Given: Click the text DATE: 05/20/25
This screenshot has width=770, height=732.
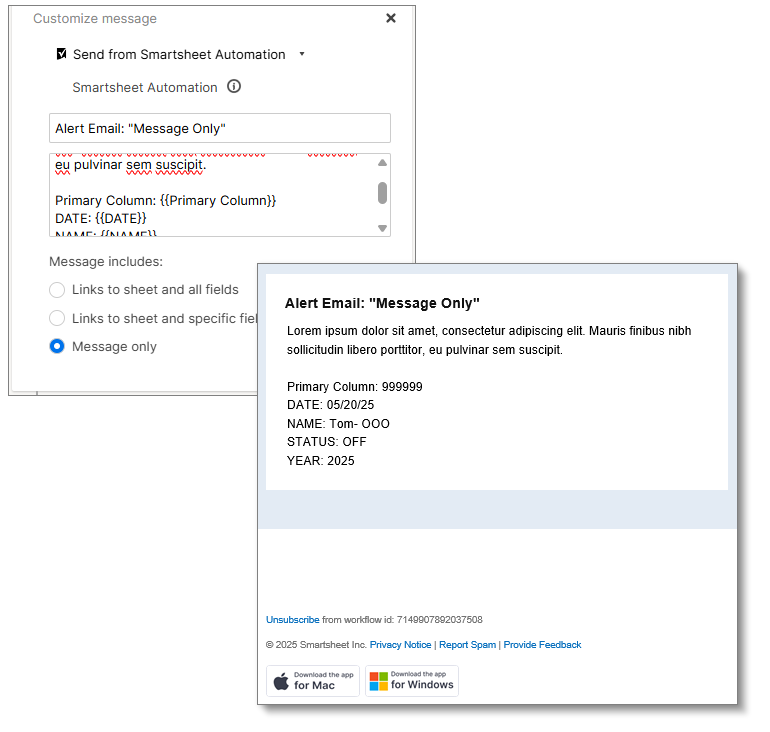Looking at the screenshot, I should [330, 405].
